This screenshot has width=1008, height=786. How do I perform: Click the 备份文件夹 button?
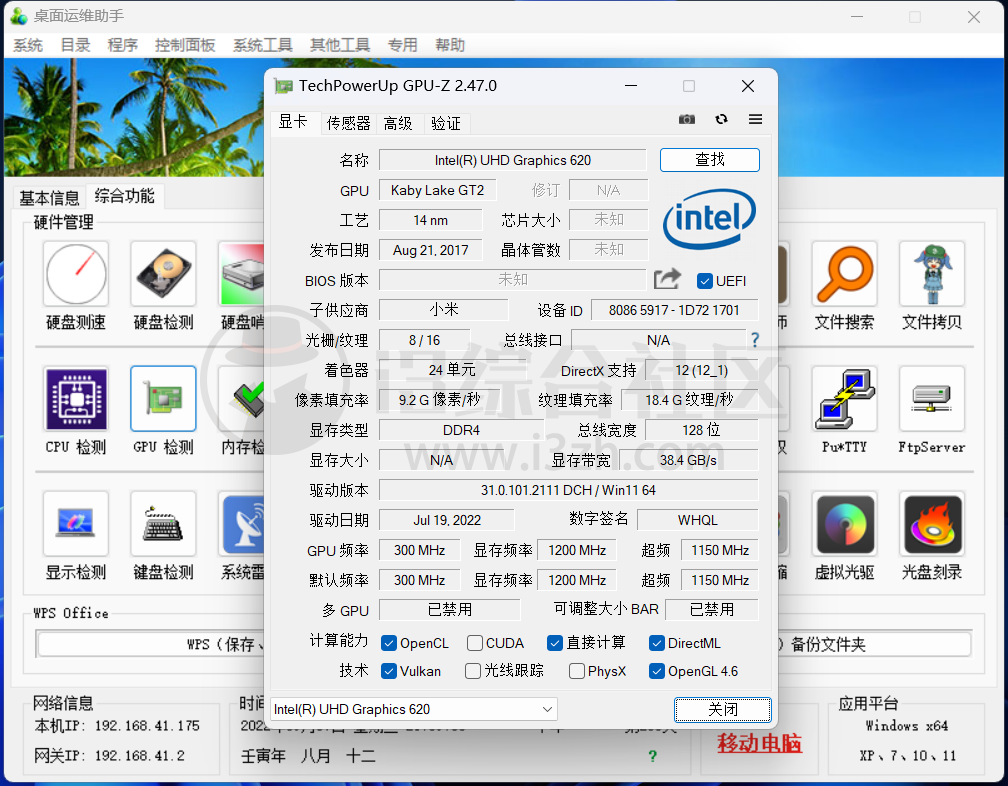tap(874, 644)
